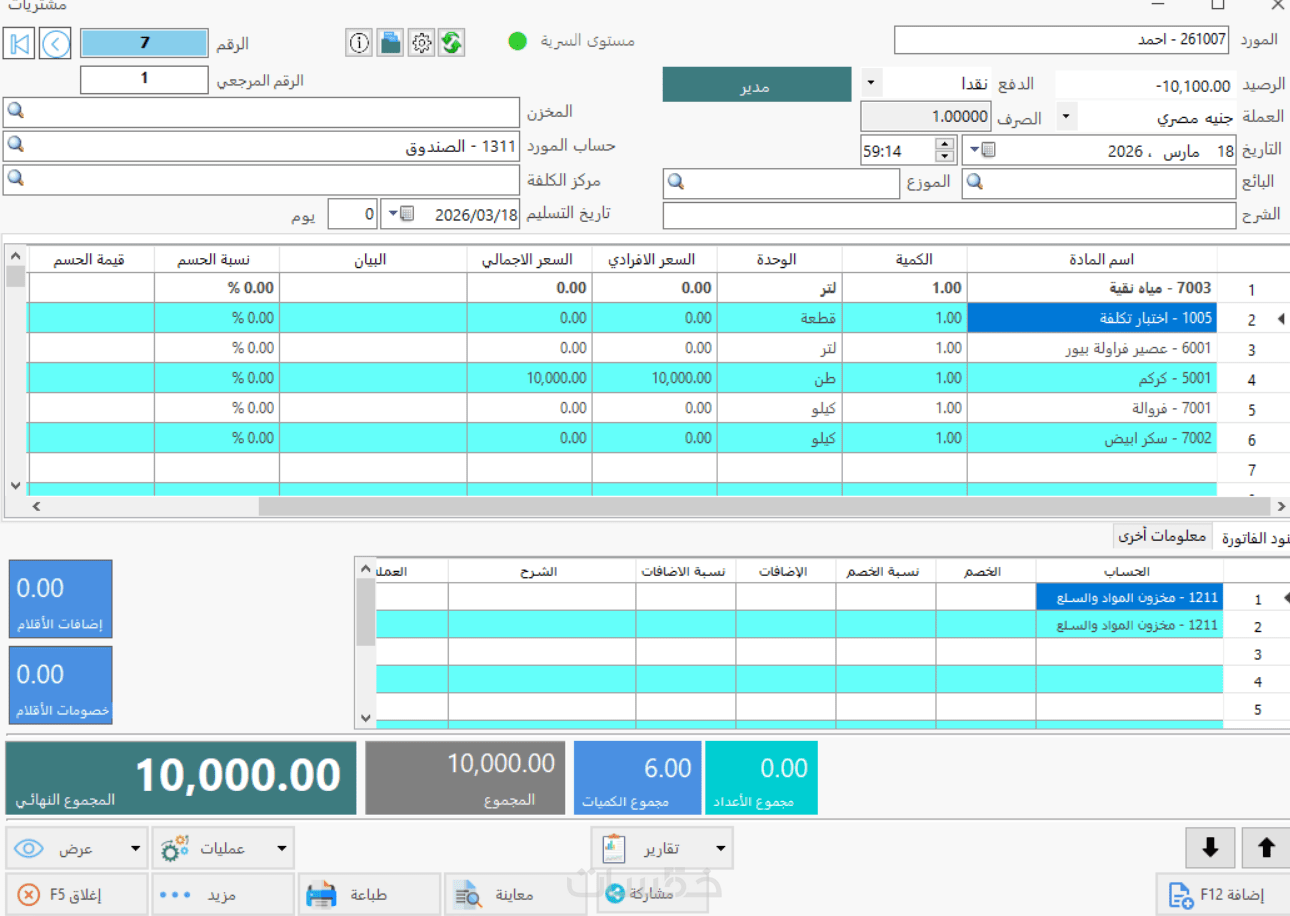The height and width of the screenshot is (916, 1290).
Task: Select the item row 5001 - كركم
Action: pos(1092,378)
